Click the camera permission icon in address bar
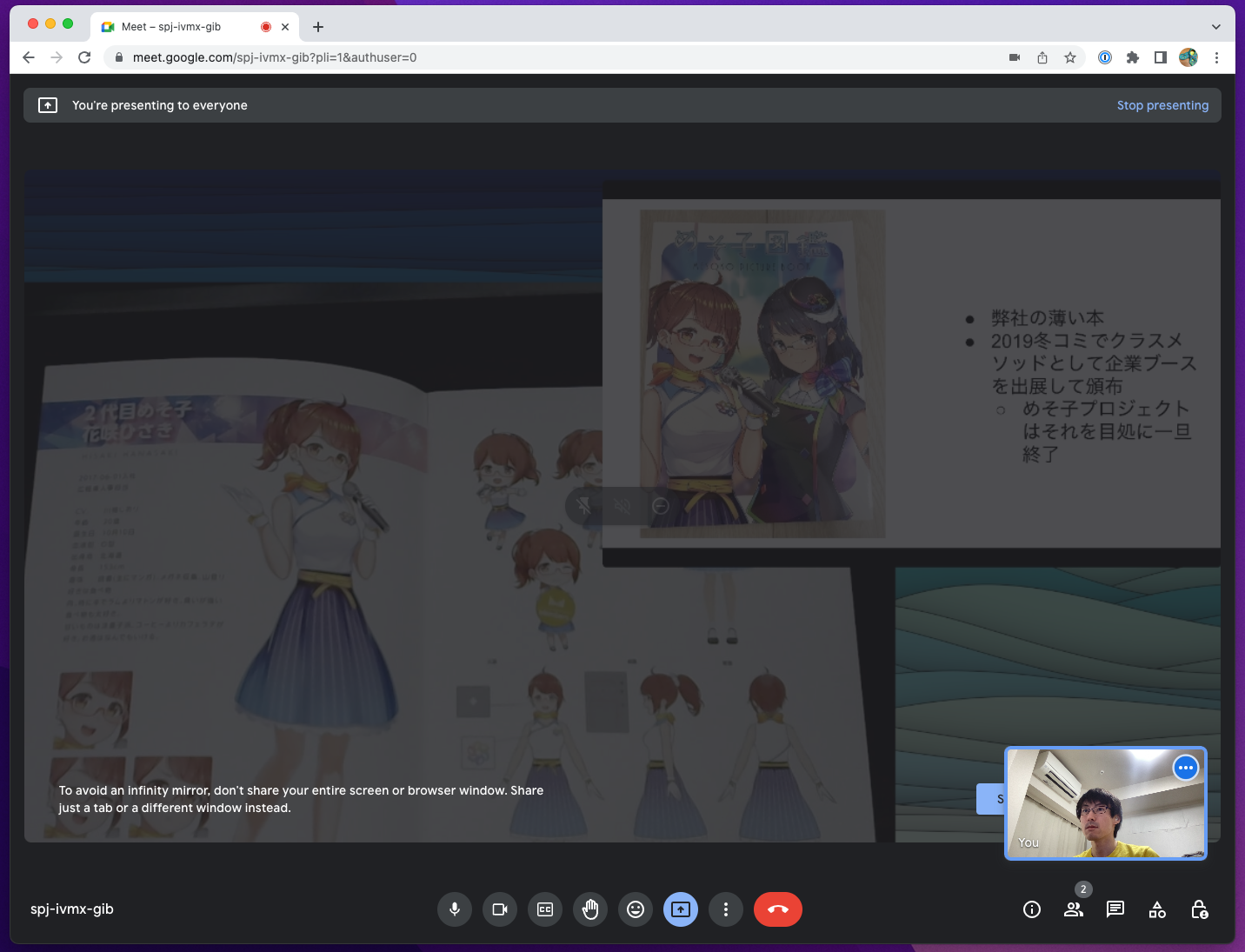 (x=1015, y=57)
